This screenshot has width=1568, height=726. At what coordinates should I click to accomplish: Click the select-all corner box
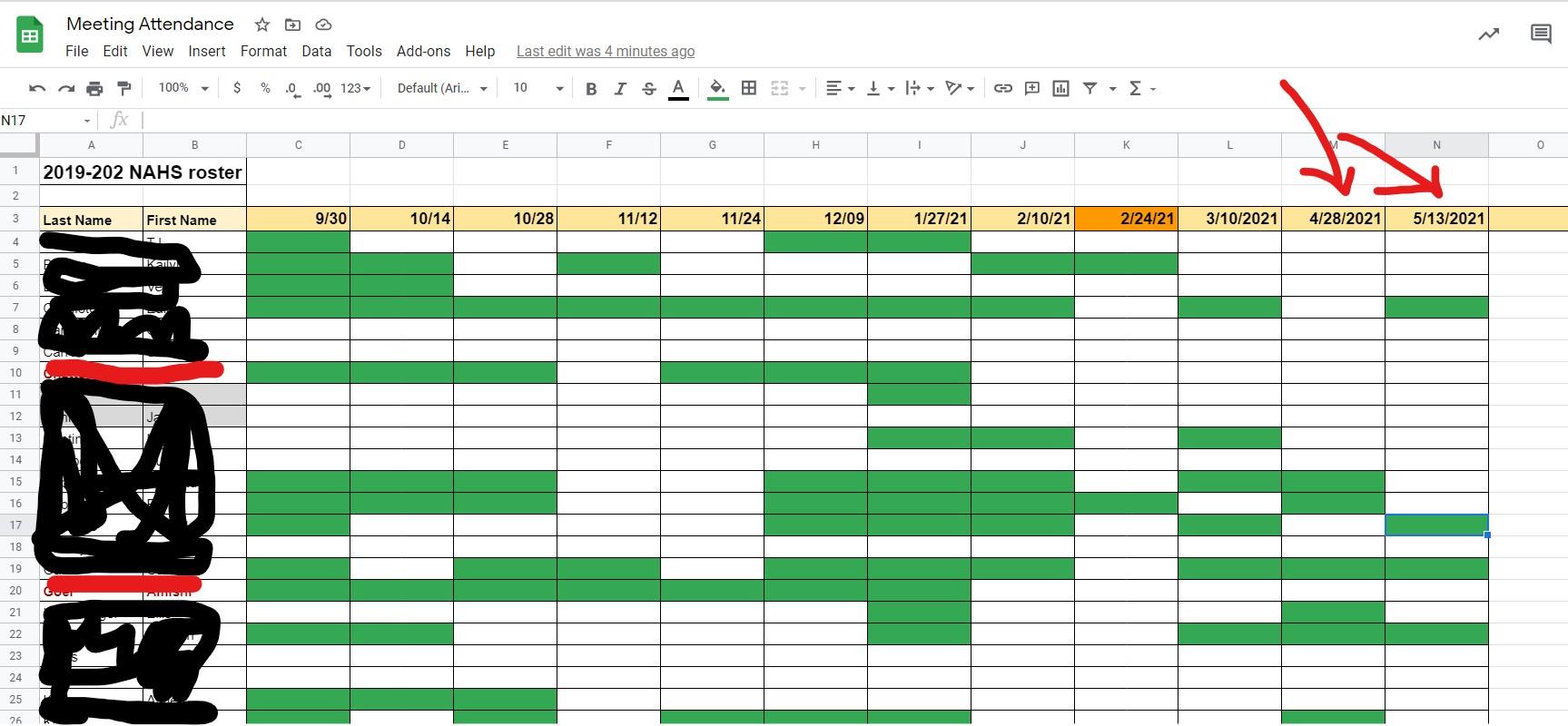pos(18,144)
